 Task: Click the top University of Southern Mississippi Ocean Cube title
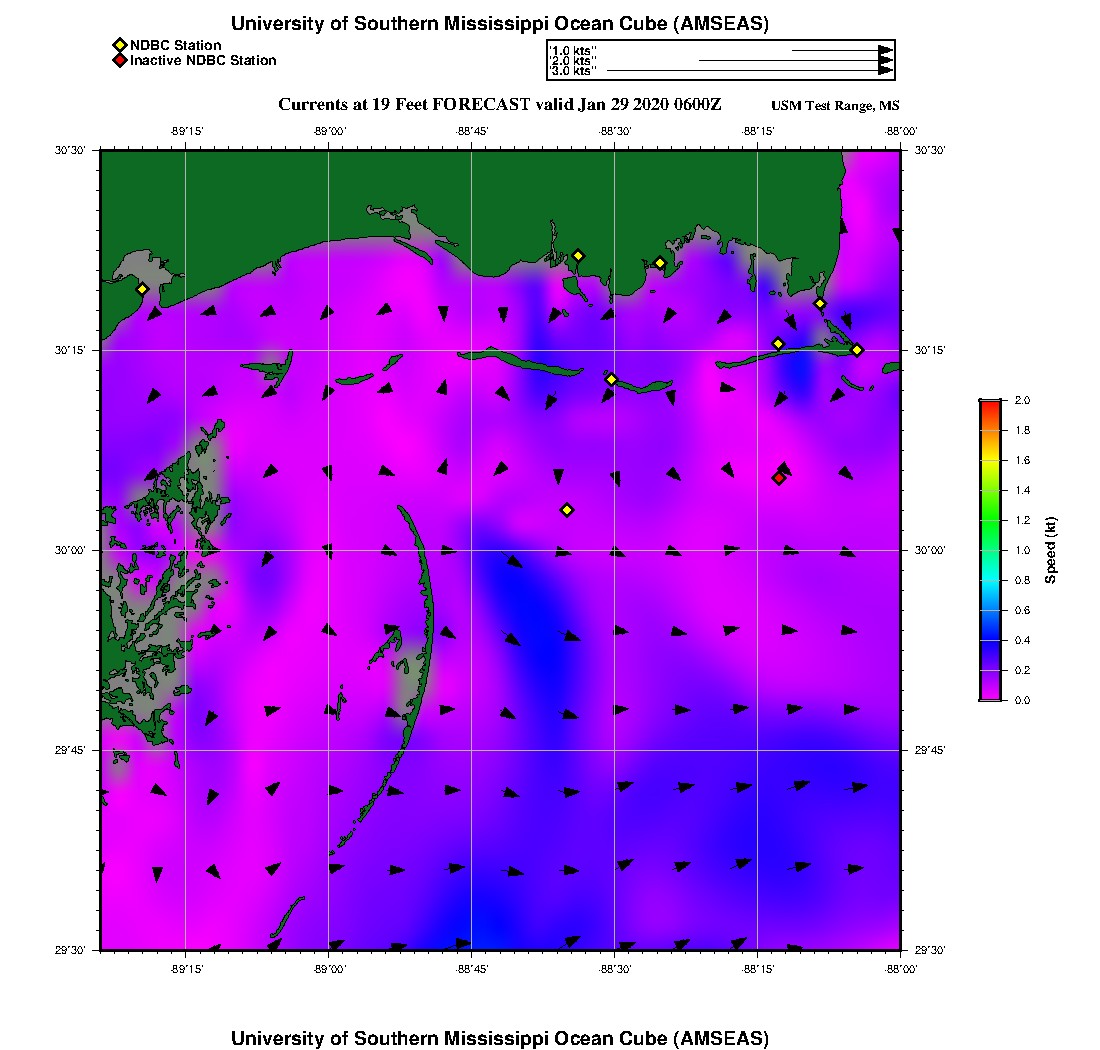pos(499,24)
